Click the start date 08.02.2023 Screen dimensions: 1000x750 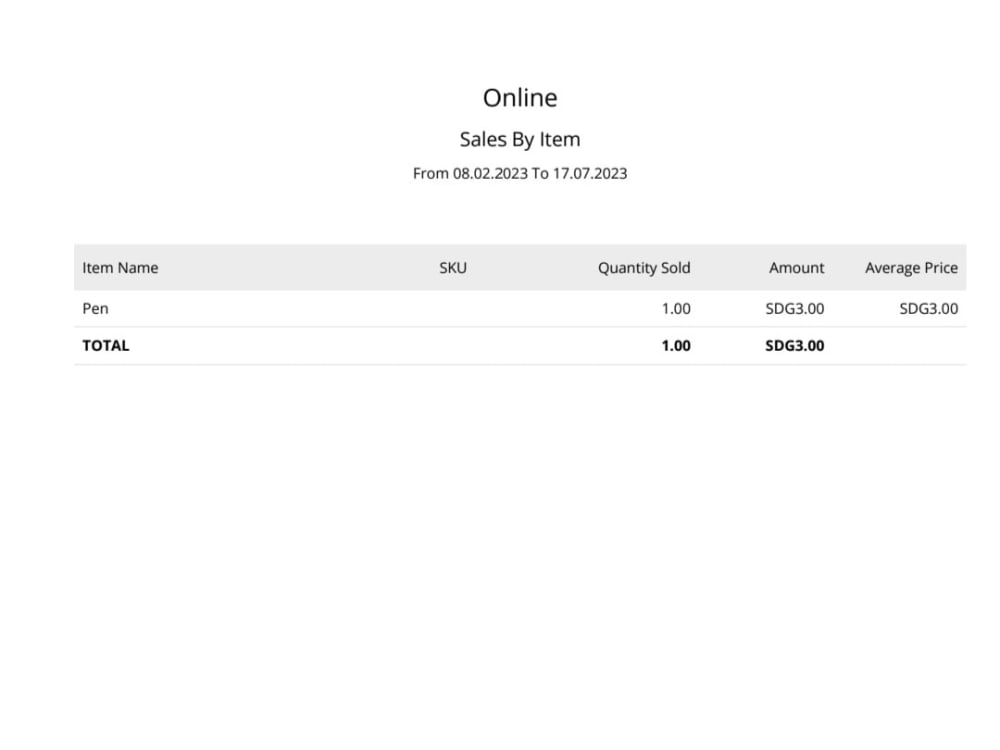click(x=490, y=173)
